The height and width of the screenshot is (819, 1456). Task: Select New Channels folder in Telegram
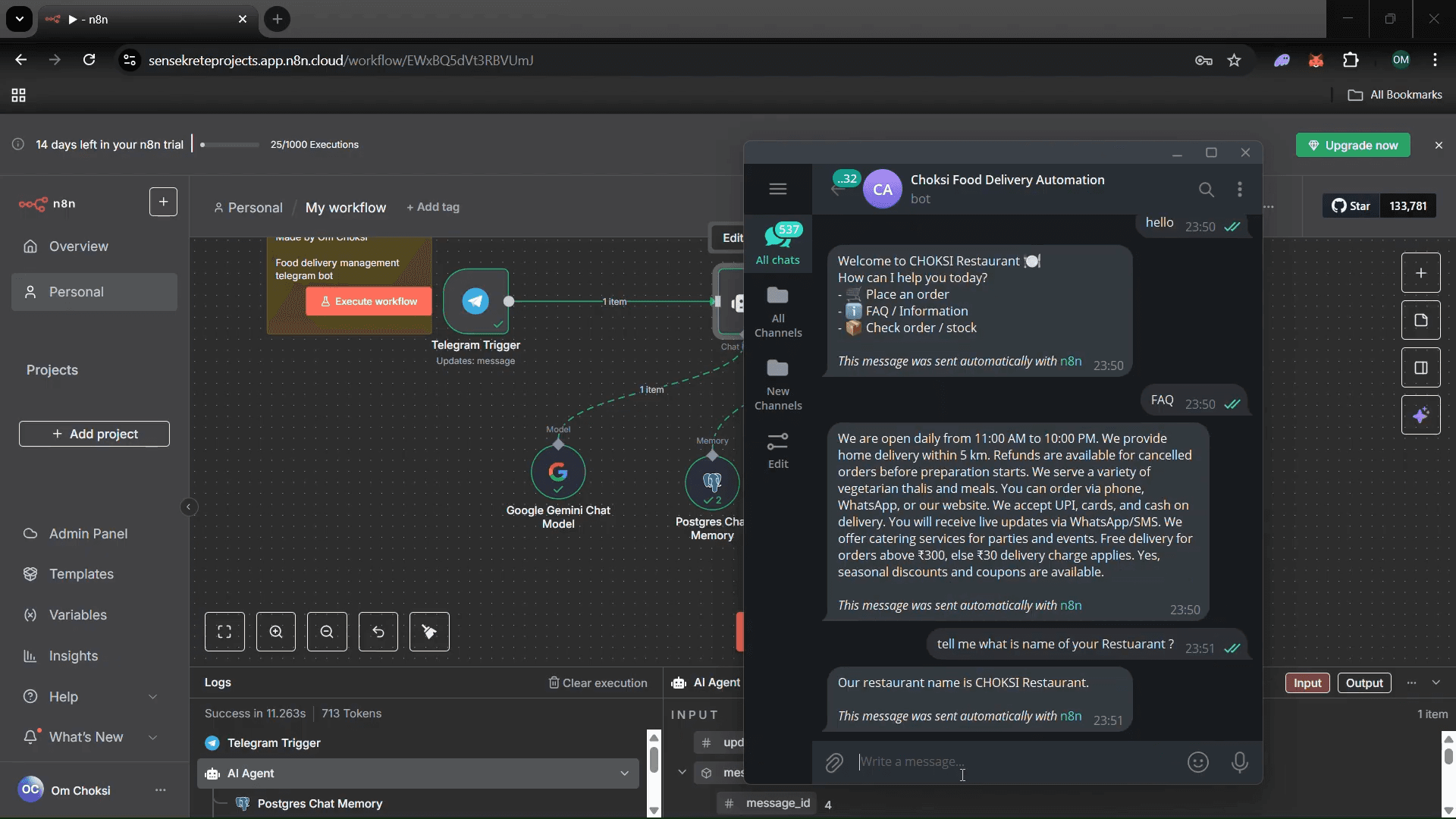[778, 385]
